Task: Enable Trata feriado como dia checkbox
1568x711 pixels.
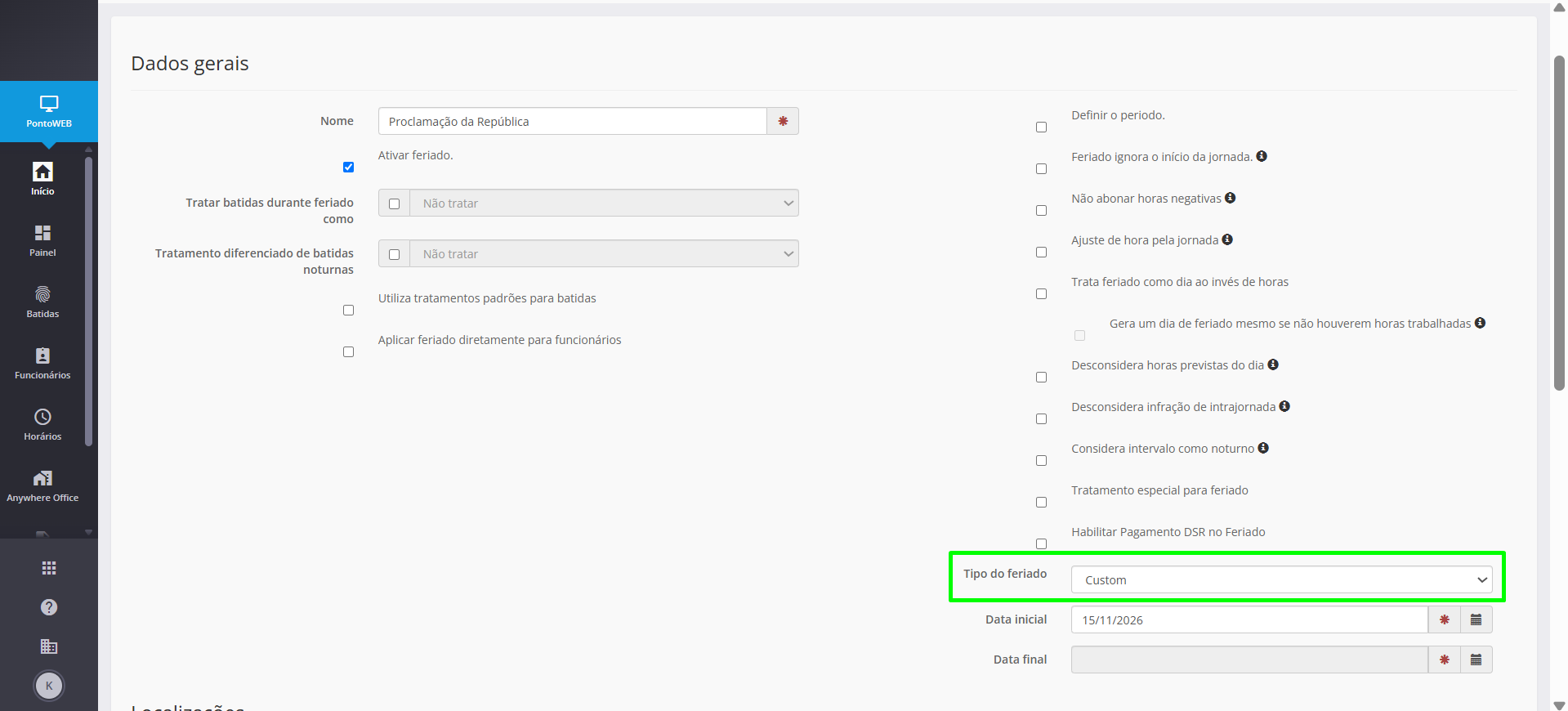Action: point(1042,294)
